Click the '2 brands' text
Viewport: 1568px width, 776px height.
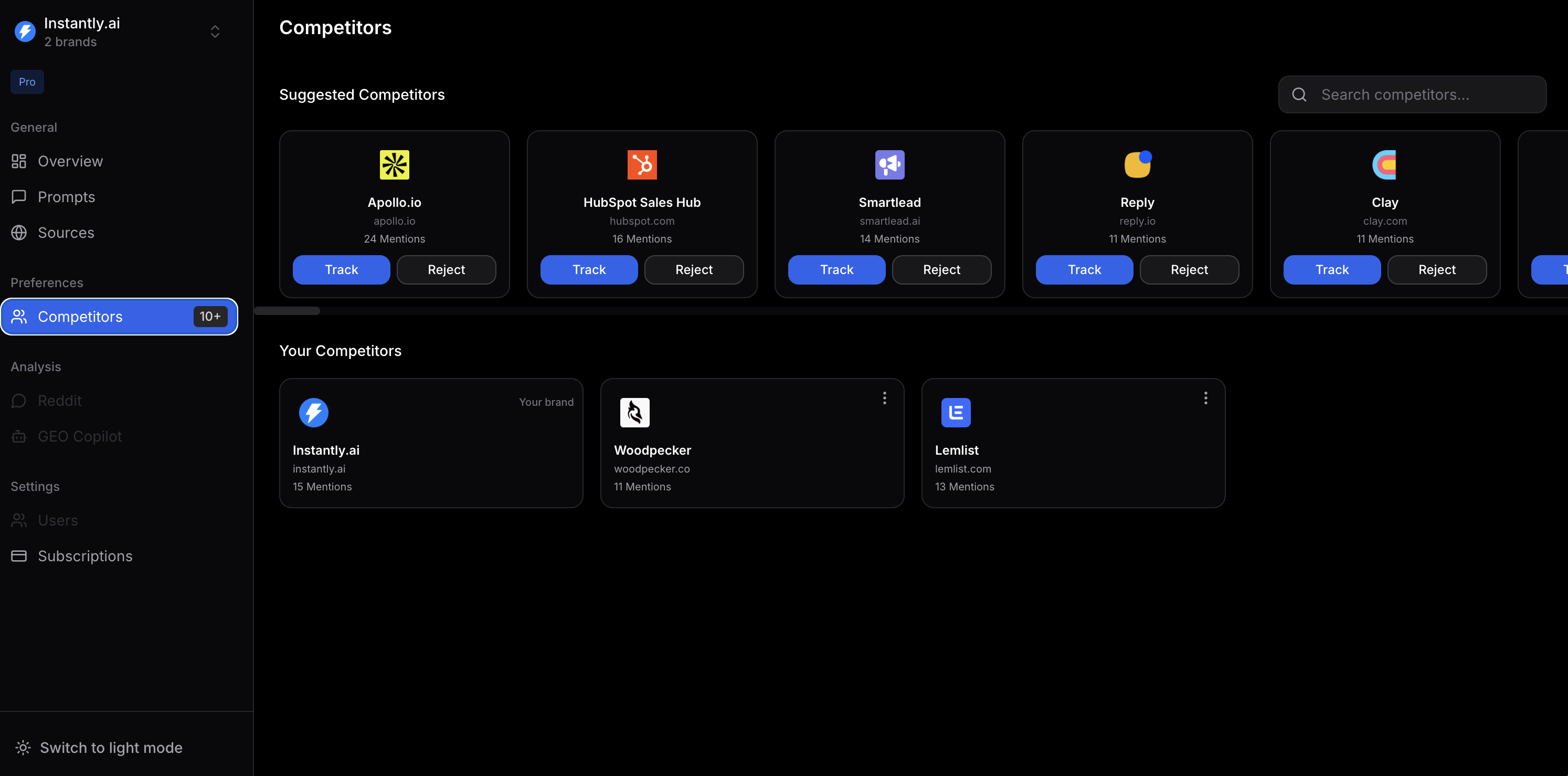(x=71, y=42)
